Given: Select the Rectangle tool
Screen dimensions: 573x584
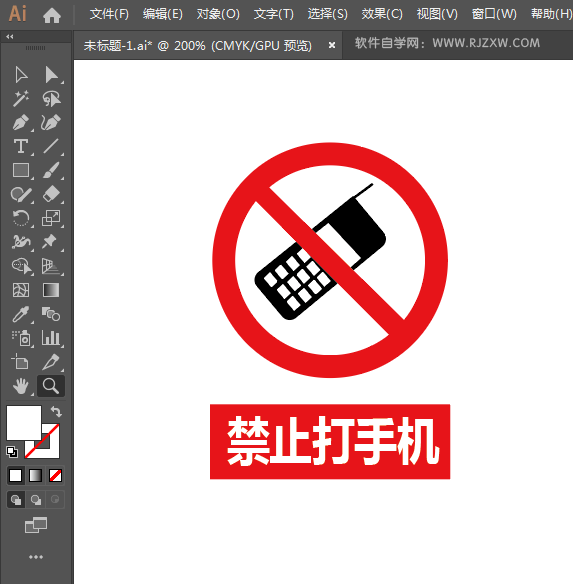Looking at the screenshot, I should point(21,170).
